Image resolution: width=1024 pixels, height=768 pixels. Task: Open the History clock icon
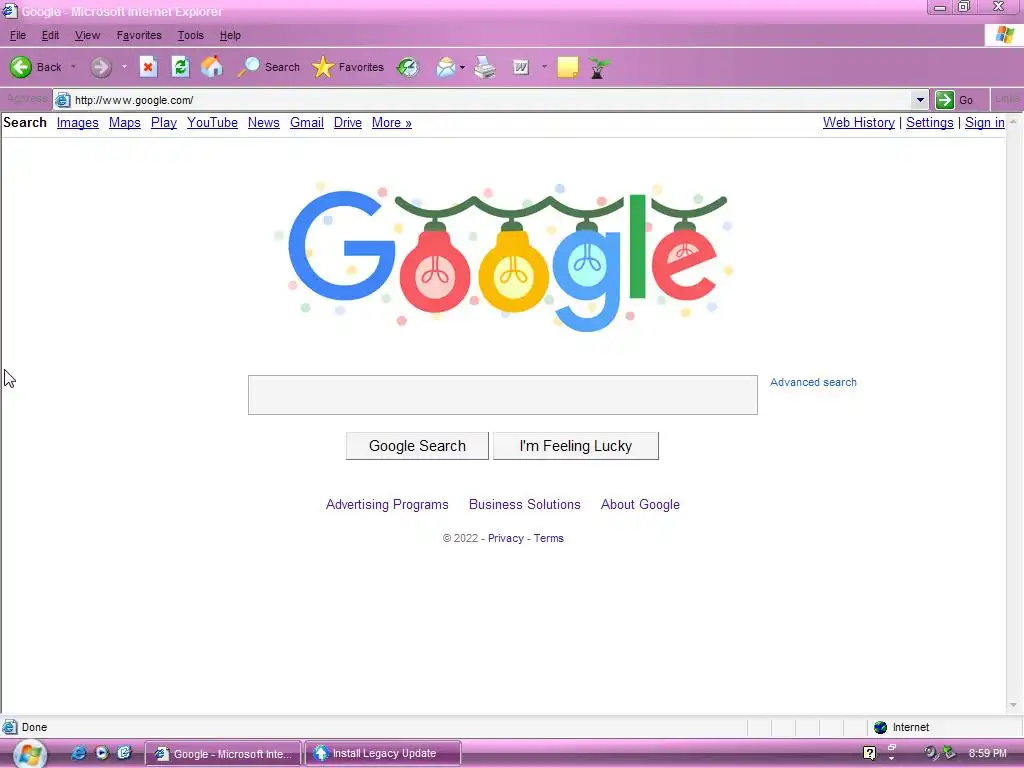click(408, 67)
